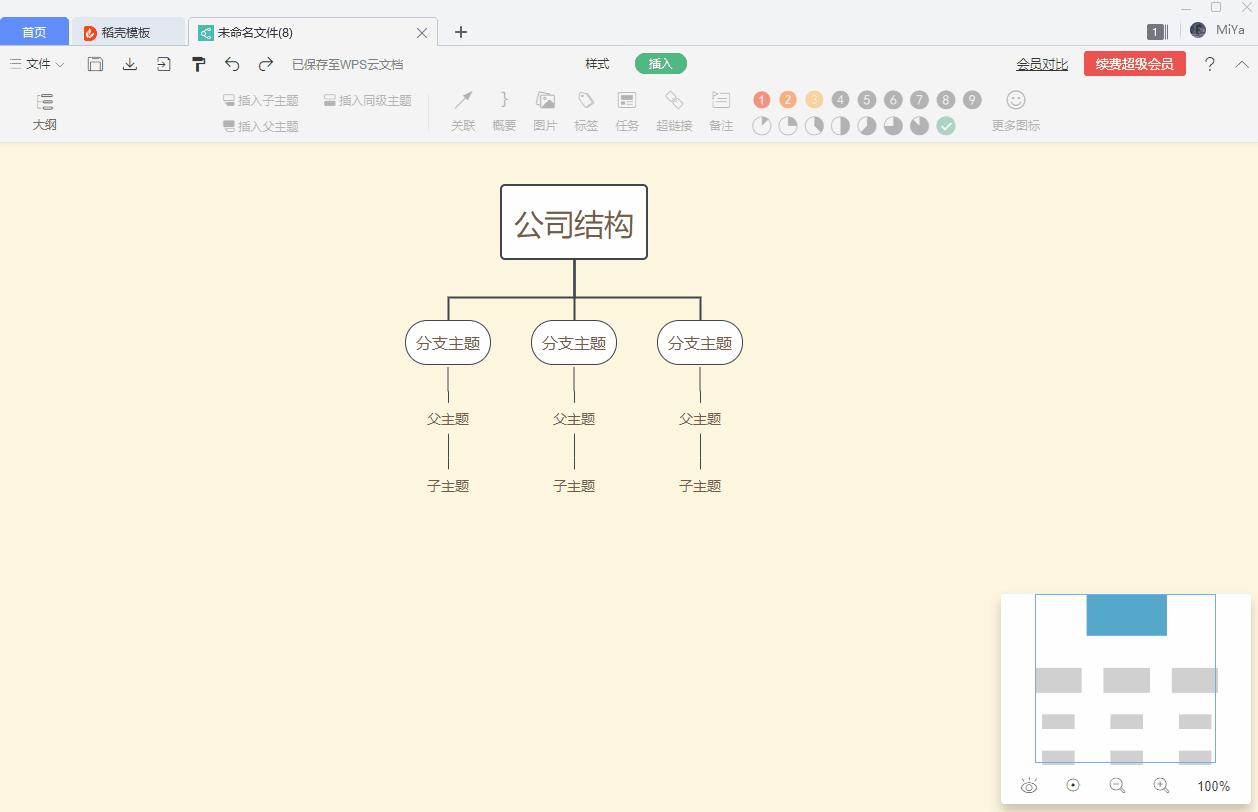Collapse the toolbar with the chevron
The height and width of the screenshot is (812, 1258).
[x=1242, y=63]
